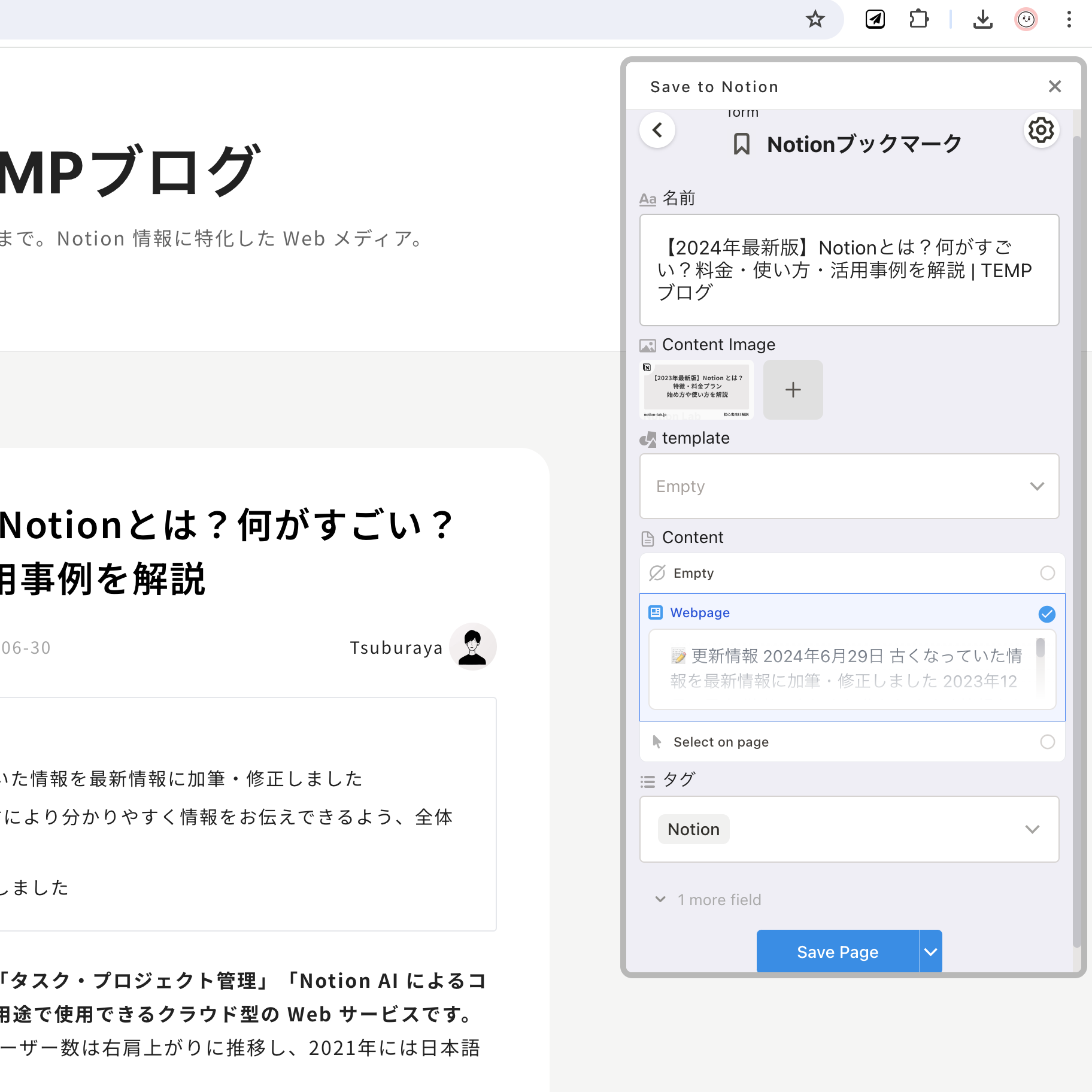The image size is (1092, 1092).
Task: Click the Save Page button
Action: tap(837, 952)
